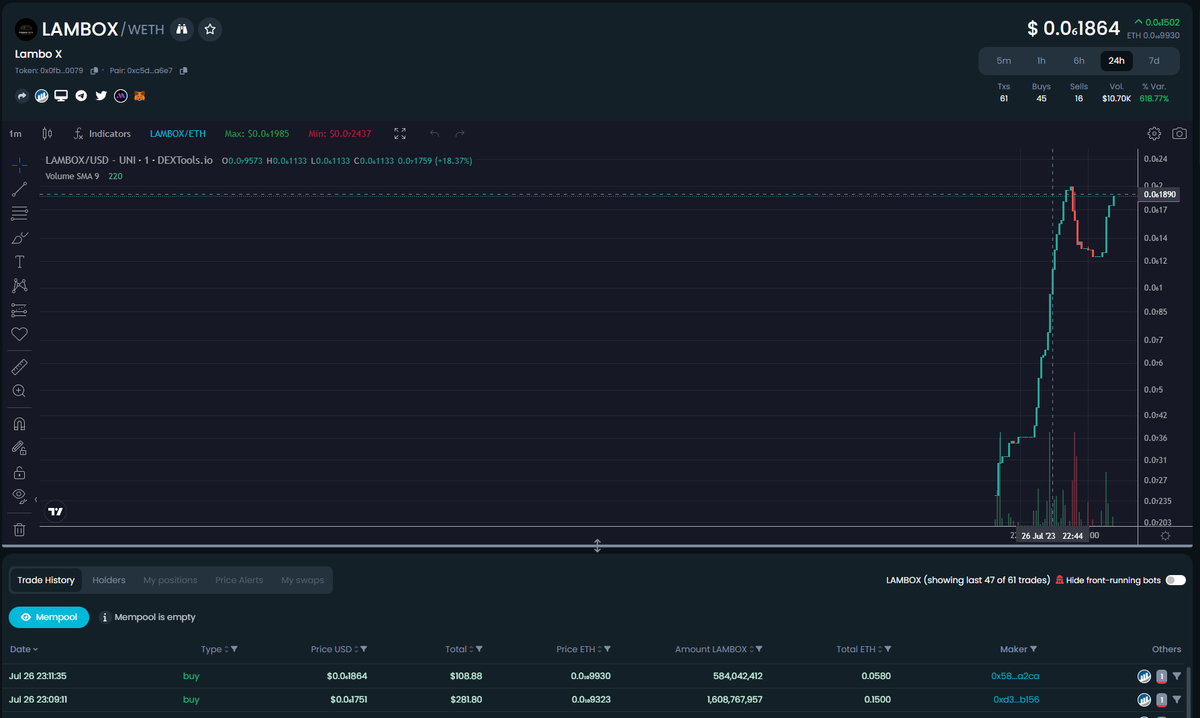Toggle the Hide front-running bots switch
The height and width of the screenshot is (718, 1200).
pos(1175,580)
